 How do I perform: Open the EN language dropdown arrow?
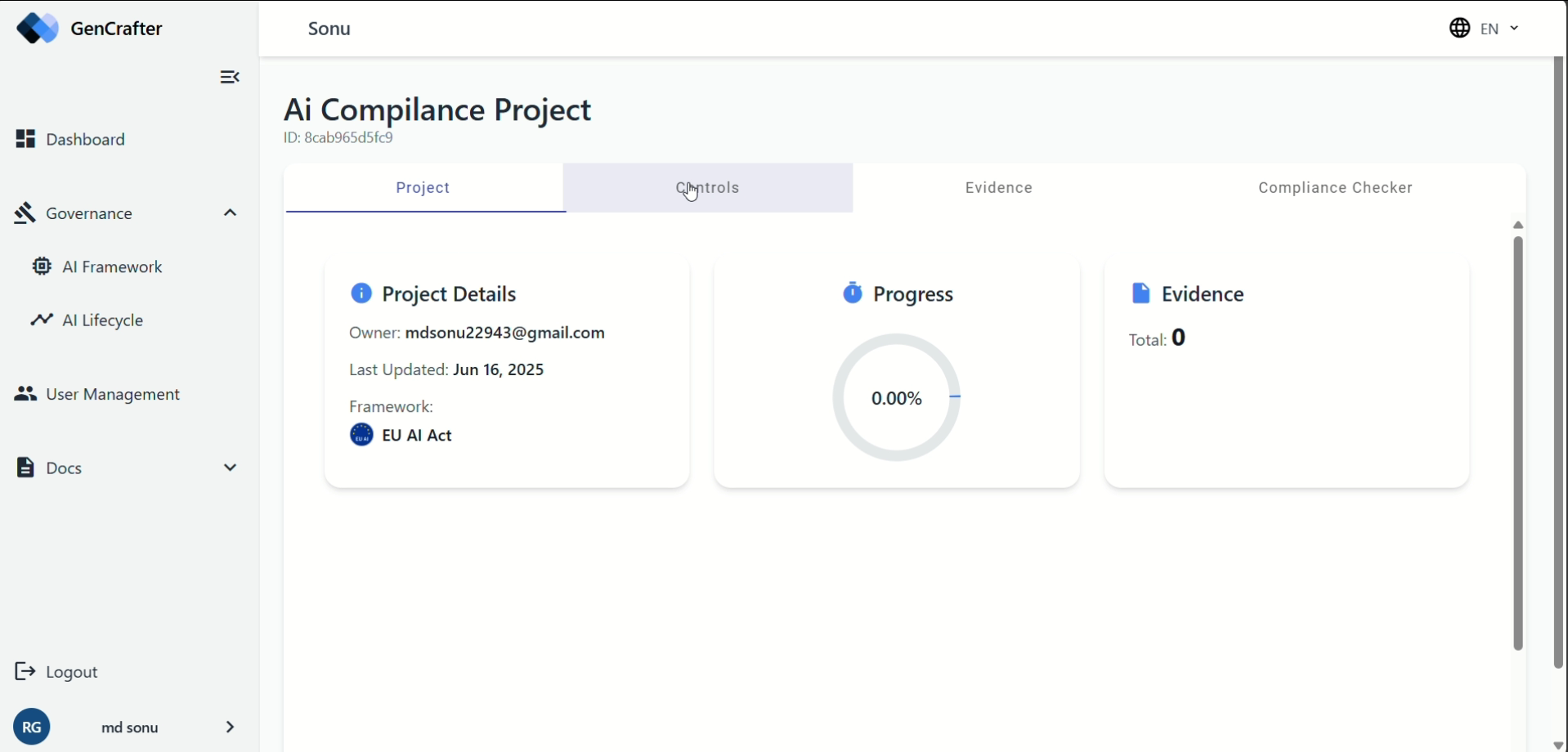click(x=1514, y=29)
